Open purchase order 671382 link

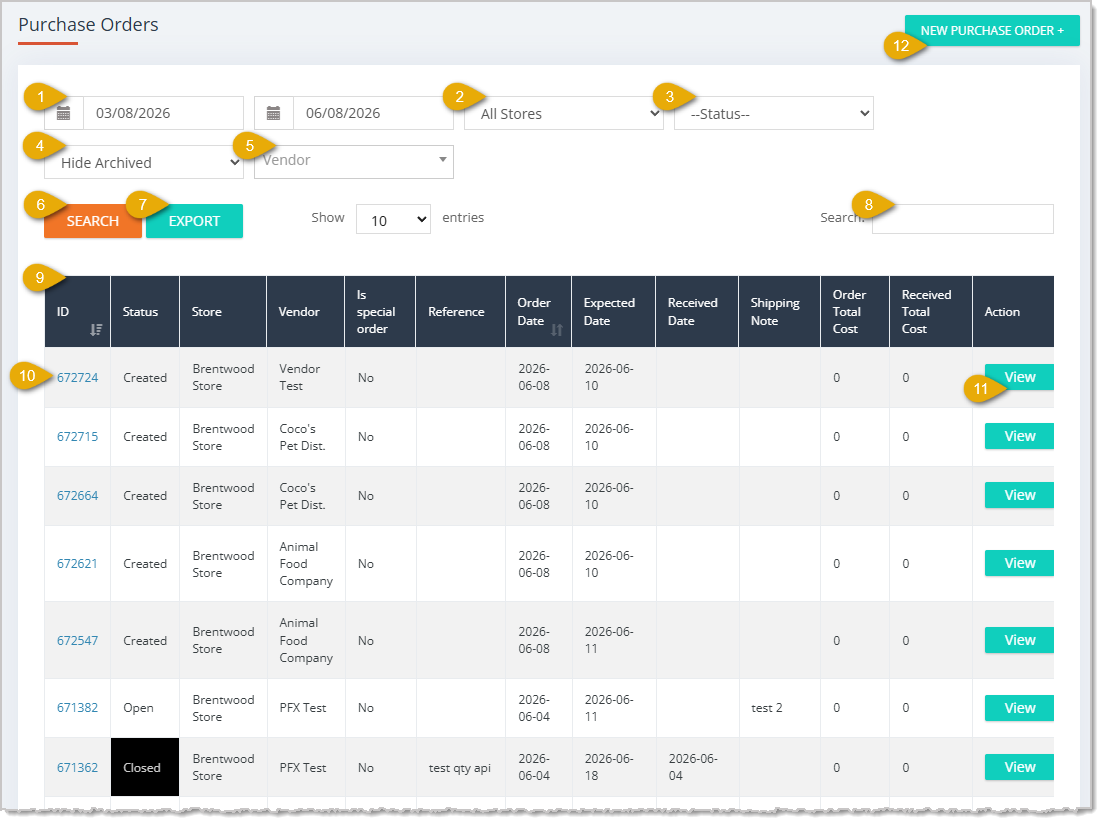coord(77,708)
